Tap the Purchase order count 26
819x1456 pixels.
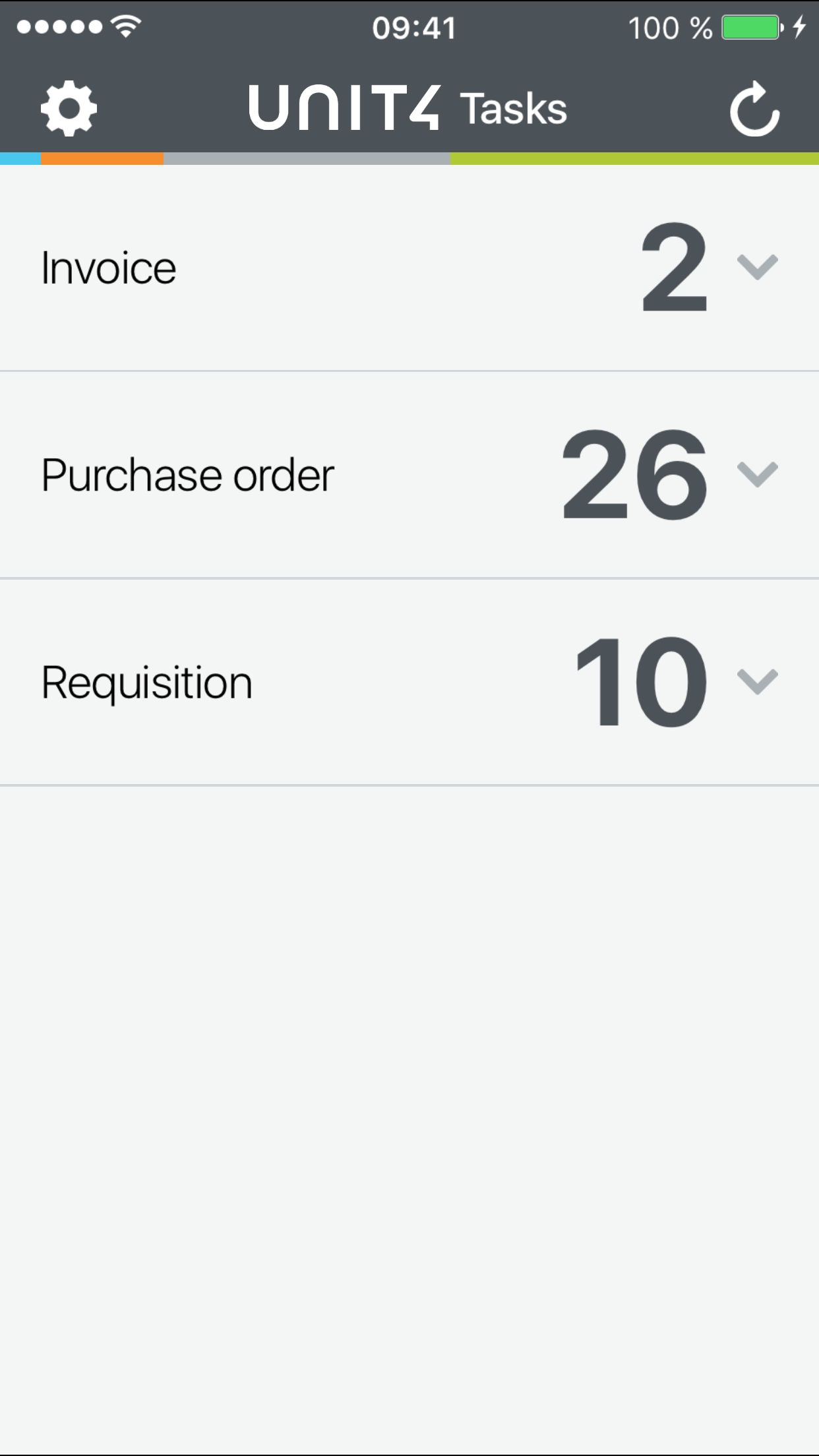634,474
